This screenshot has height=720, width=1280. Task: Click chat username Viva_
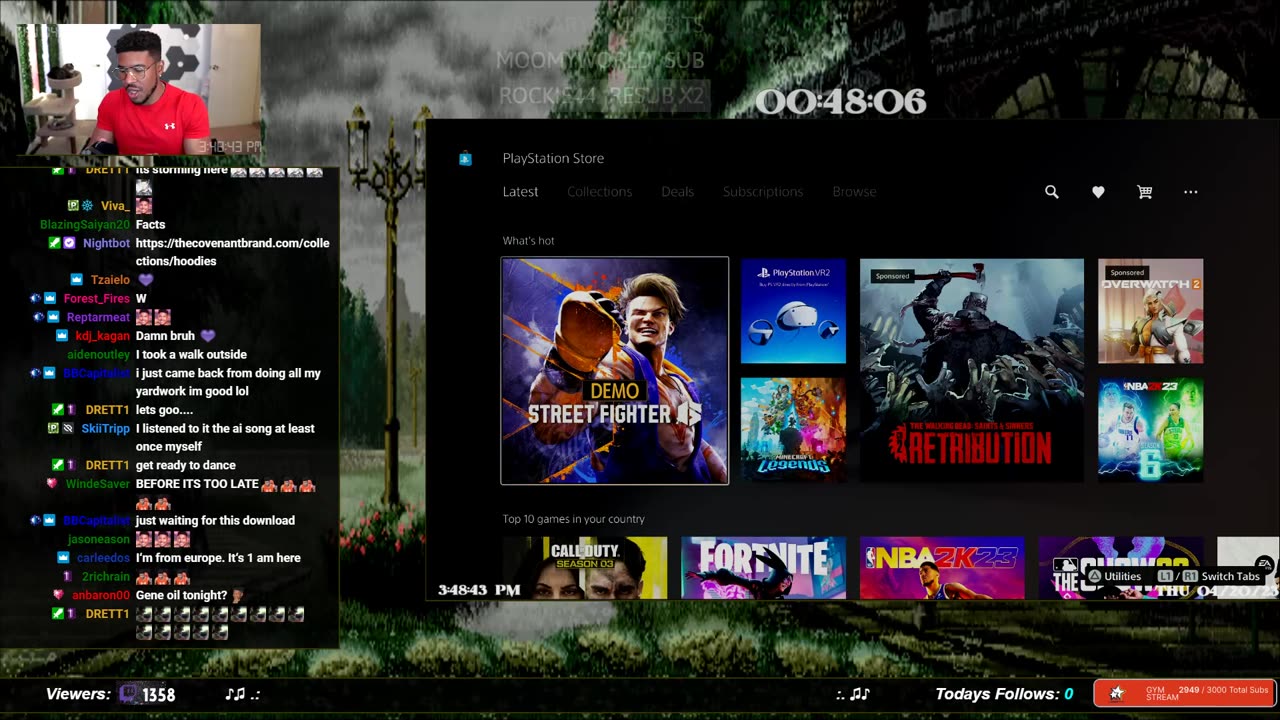pos(115,206)
